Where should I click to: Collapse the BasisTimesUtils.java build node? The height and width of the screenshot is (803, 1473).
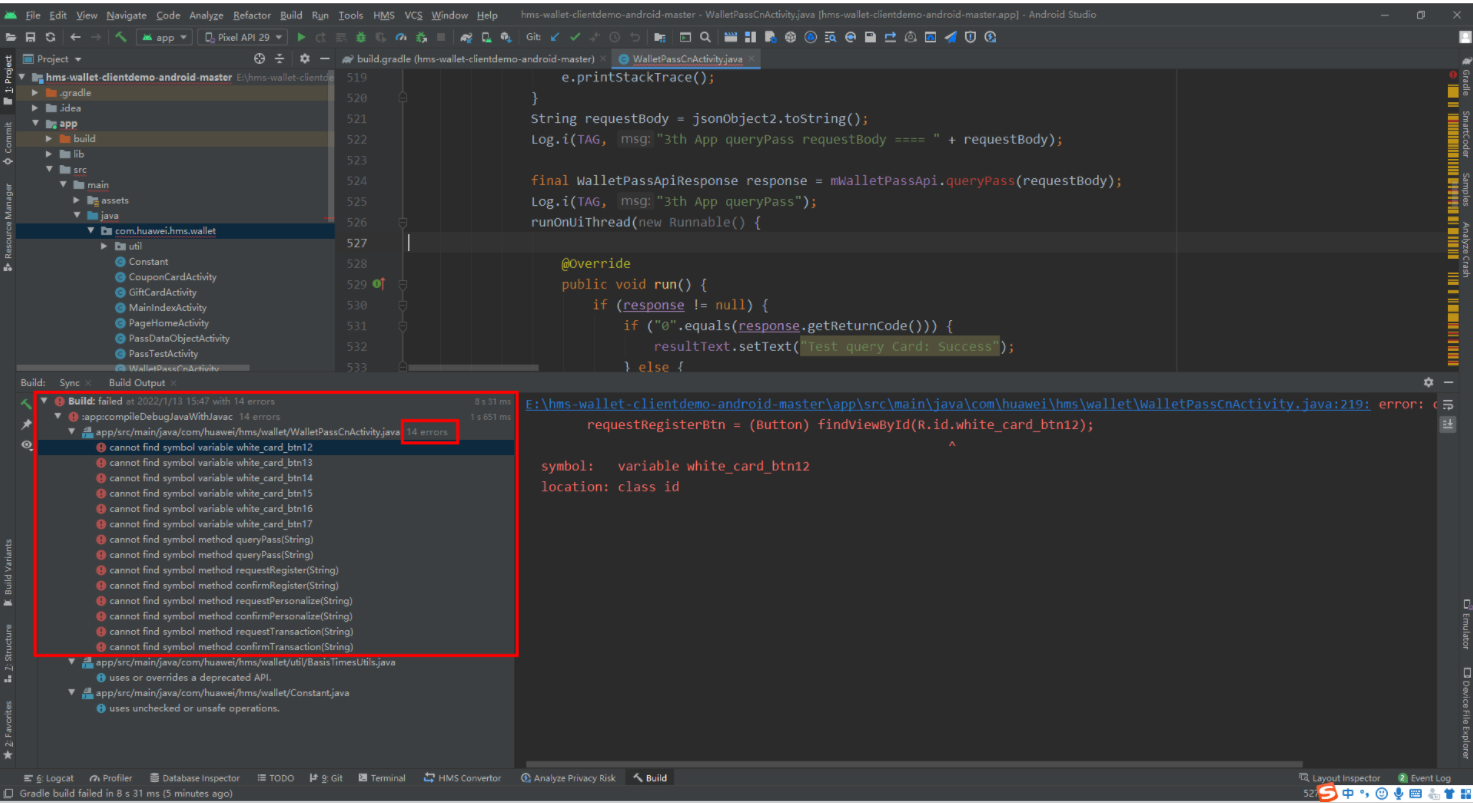(72, 662)
